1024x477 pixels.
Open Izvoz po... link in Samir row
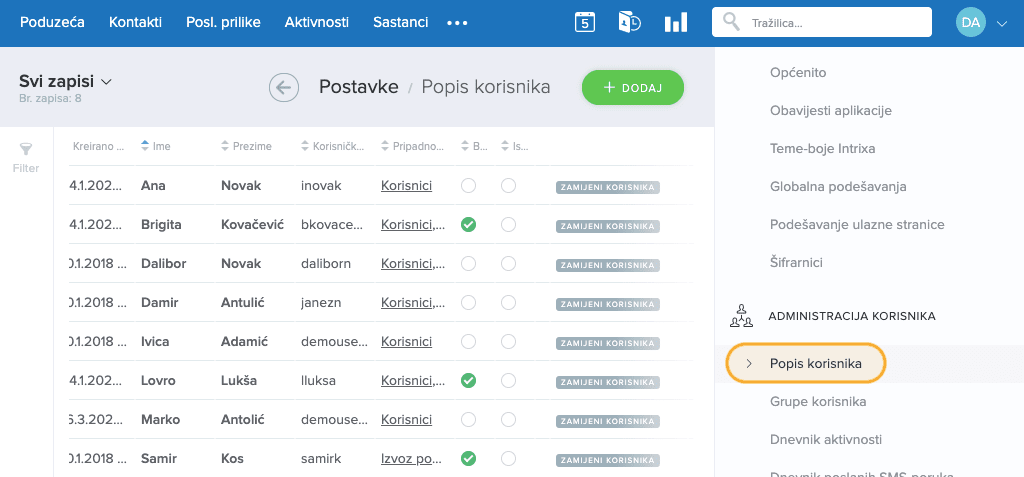click(413, 458)
